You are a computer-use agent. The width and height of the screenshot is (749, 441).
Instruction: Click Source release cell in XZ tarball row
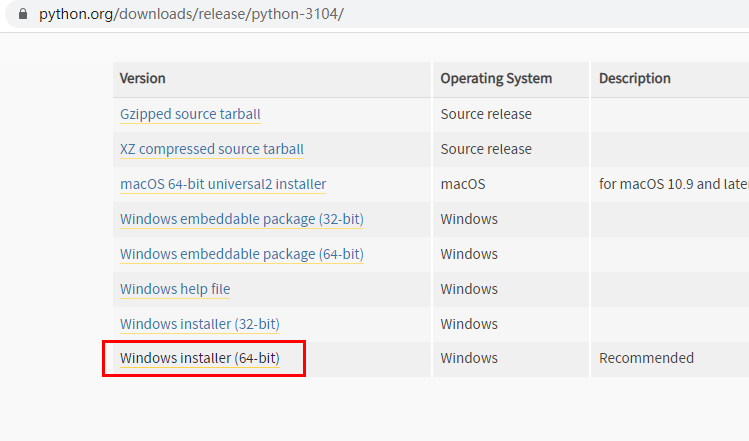point(486,149)
